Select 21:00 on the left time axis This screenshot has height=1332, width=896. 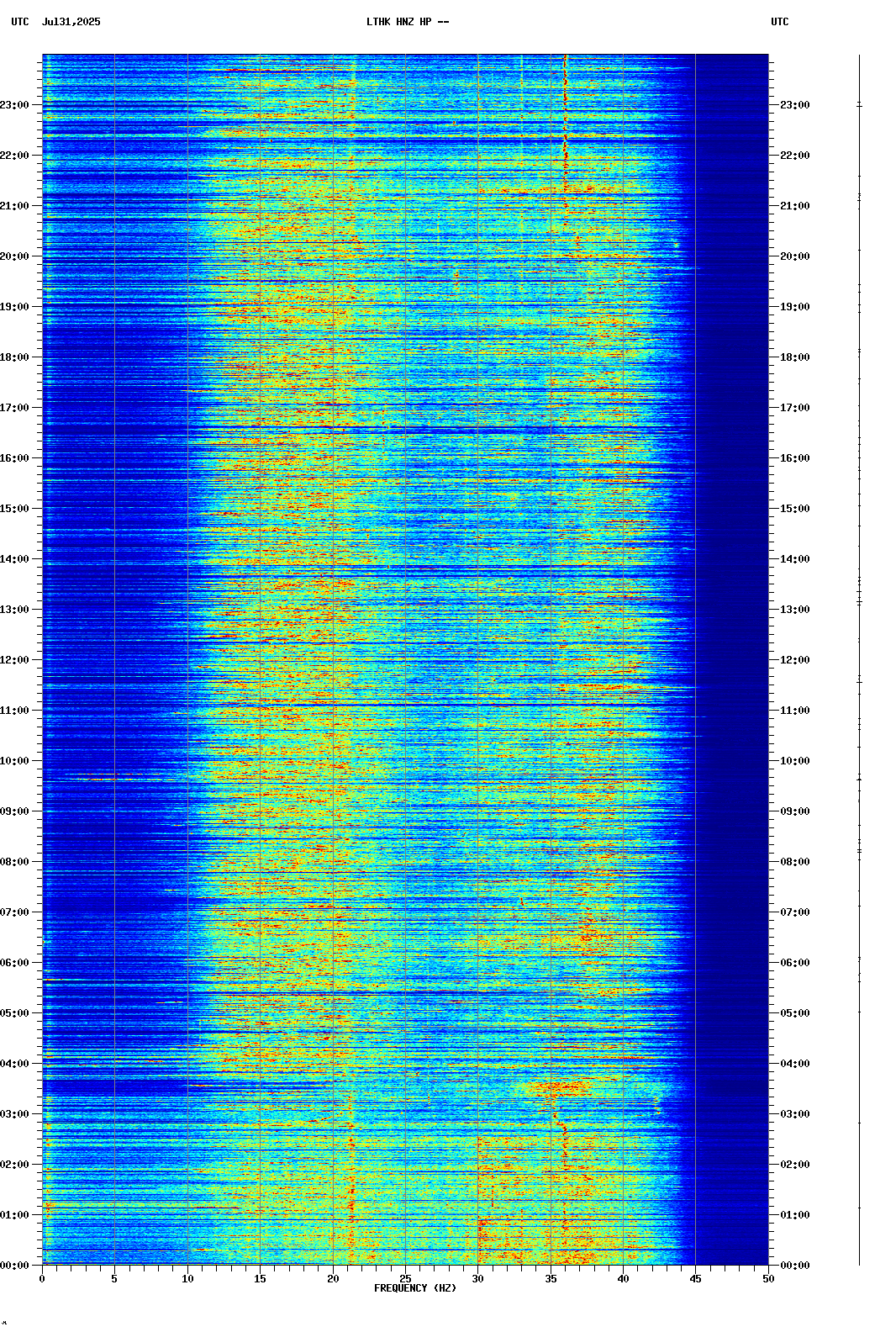click(x=14, y=206)
